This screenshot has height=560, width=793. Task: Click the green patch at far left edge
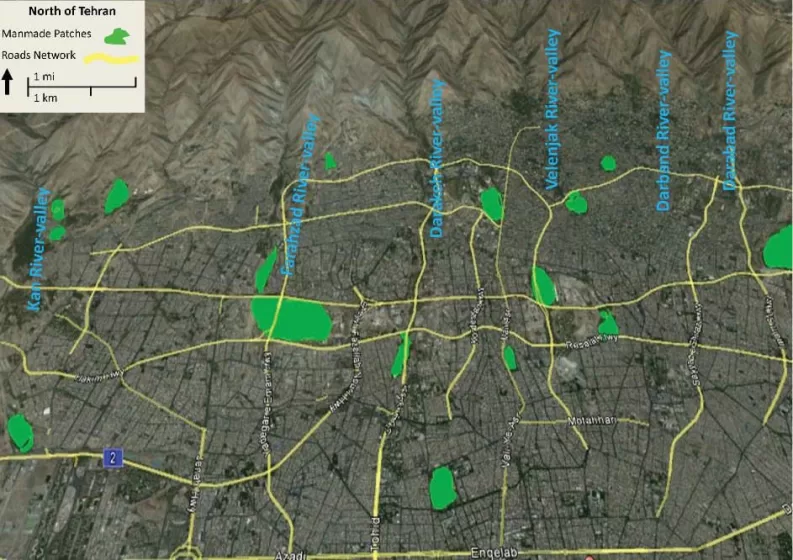coord(19,432)
